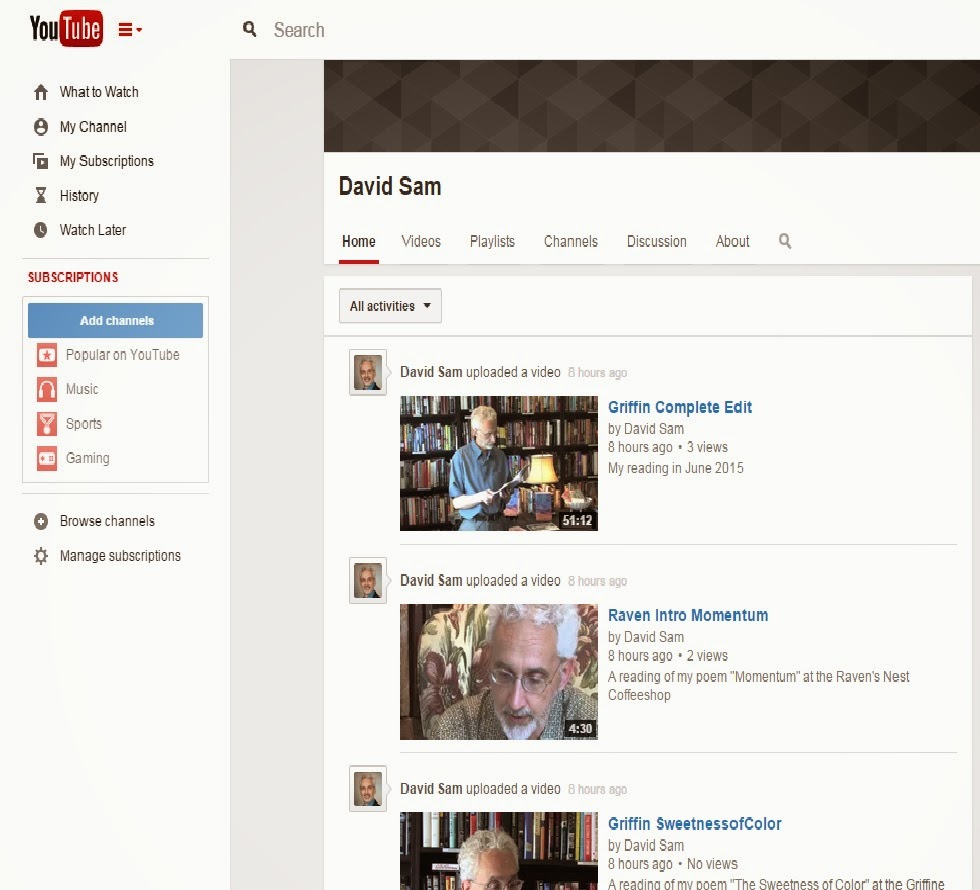Open Watch Later list
The image size is (980, 890).
[x=92, y=230]
